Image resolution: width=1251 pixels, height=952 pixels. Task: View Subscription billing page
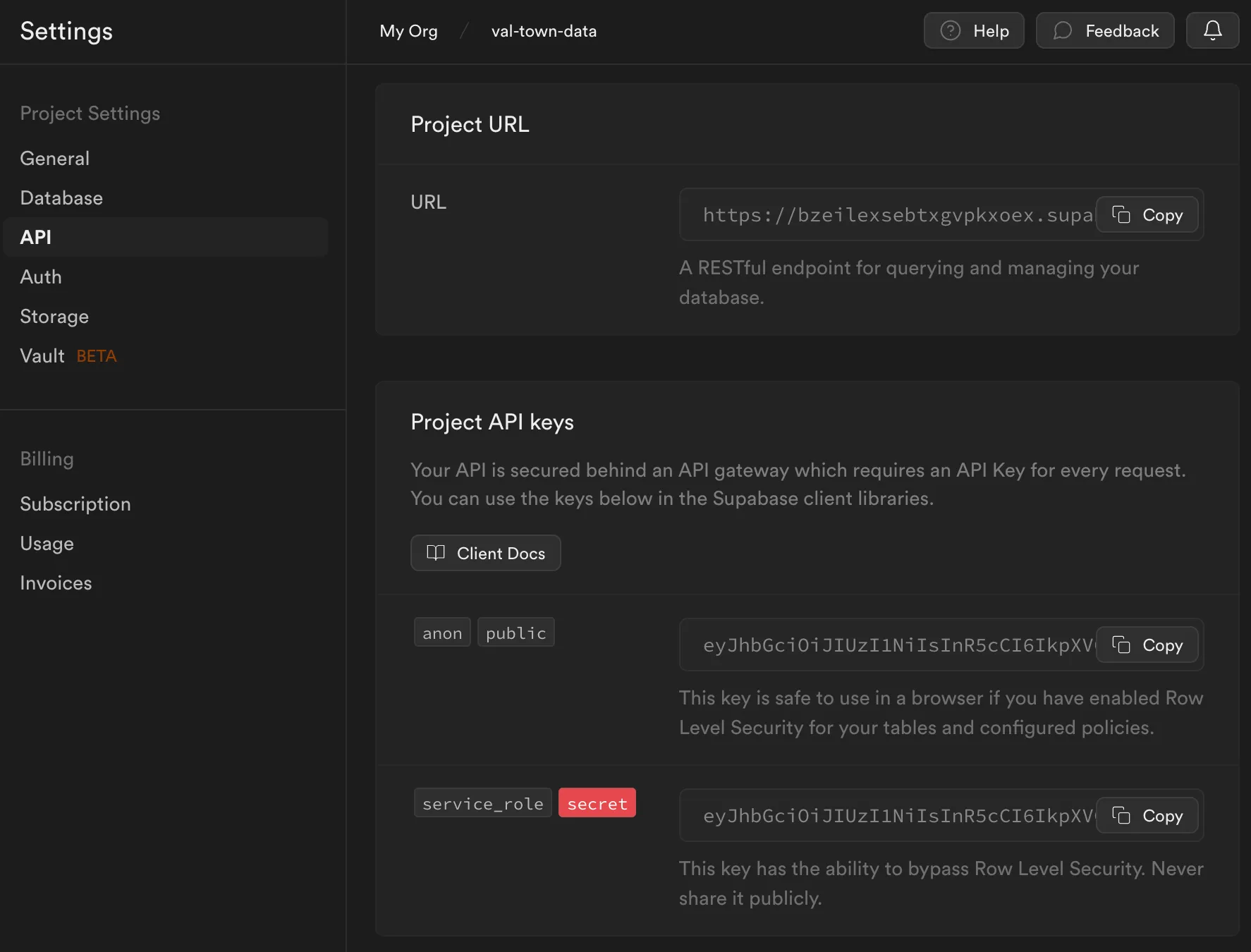75,504
